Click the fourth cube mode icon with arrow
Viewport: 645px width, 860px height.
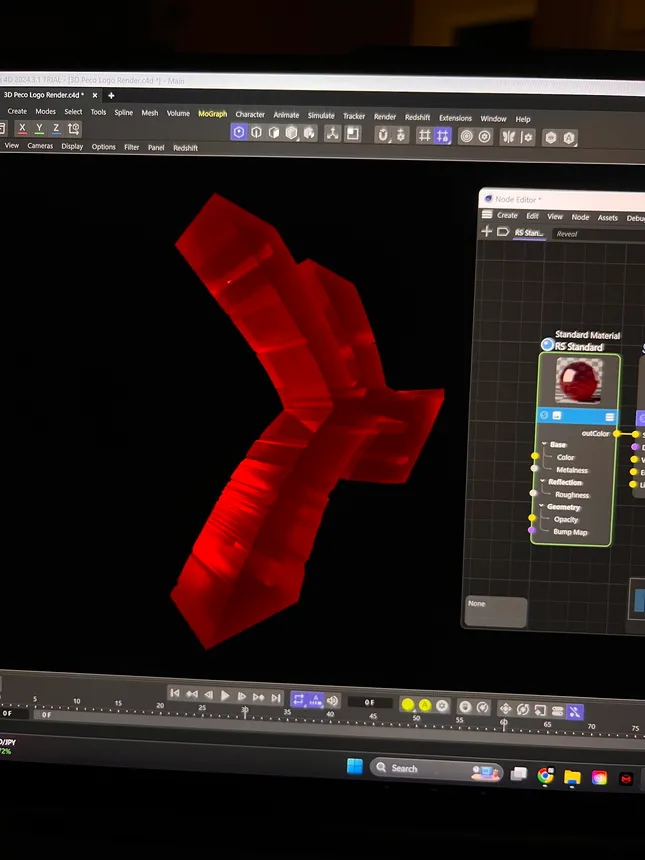point(291,133)
